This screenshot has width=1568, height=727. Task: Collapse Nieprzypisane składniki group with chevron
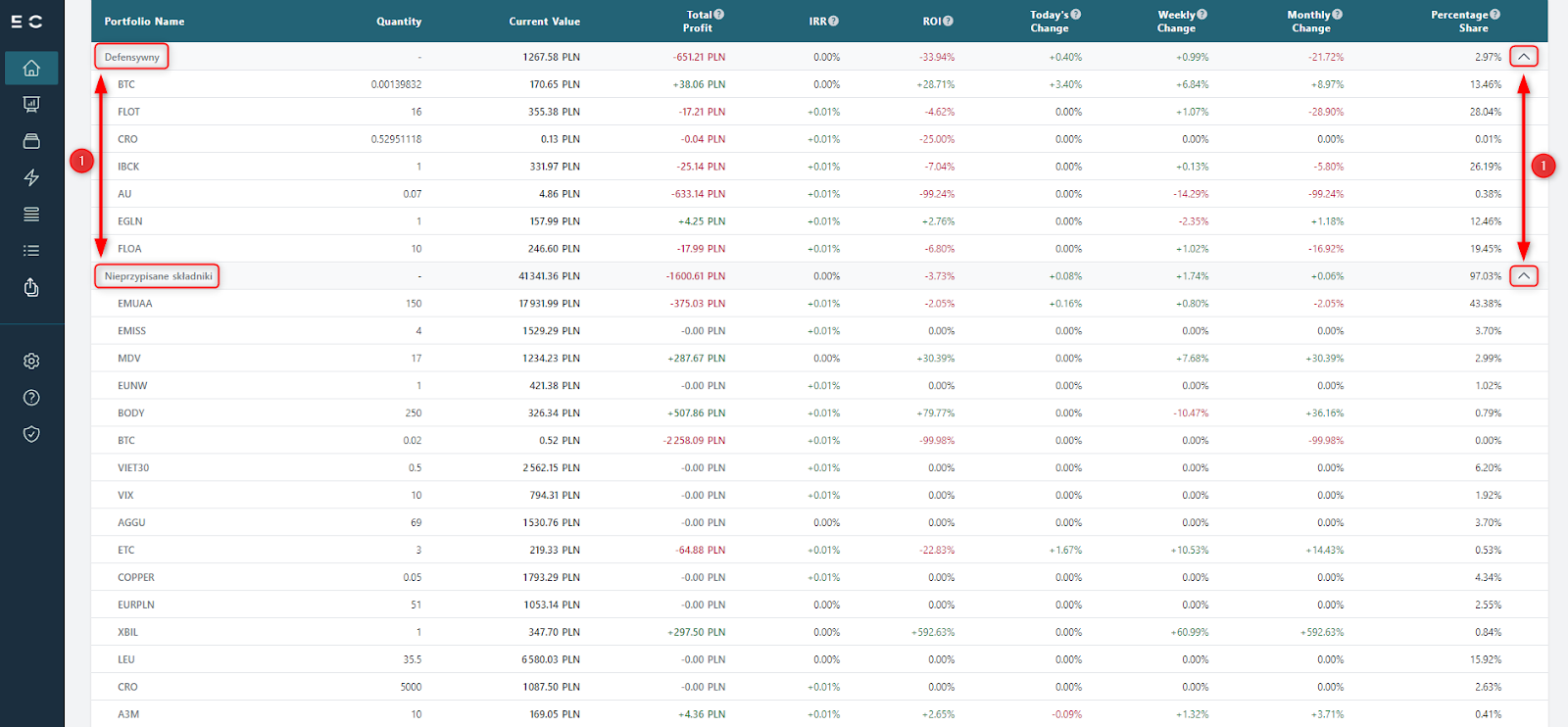click(x=1523, y=276)
